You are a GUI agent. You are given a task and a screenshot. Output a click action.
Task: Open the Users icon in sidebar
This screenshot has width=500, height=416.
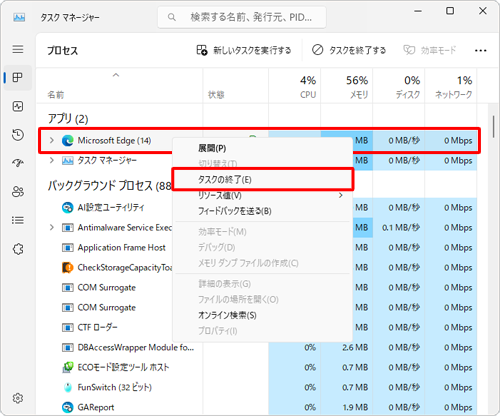[x=18, y=192]
